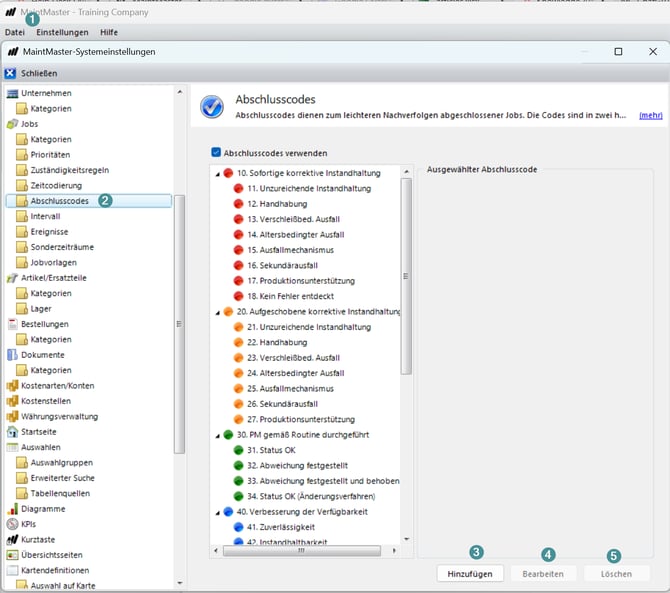
Task: Click the Hinzufügen button
Action: pos(470,574)
